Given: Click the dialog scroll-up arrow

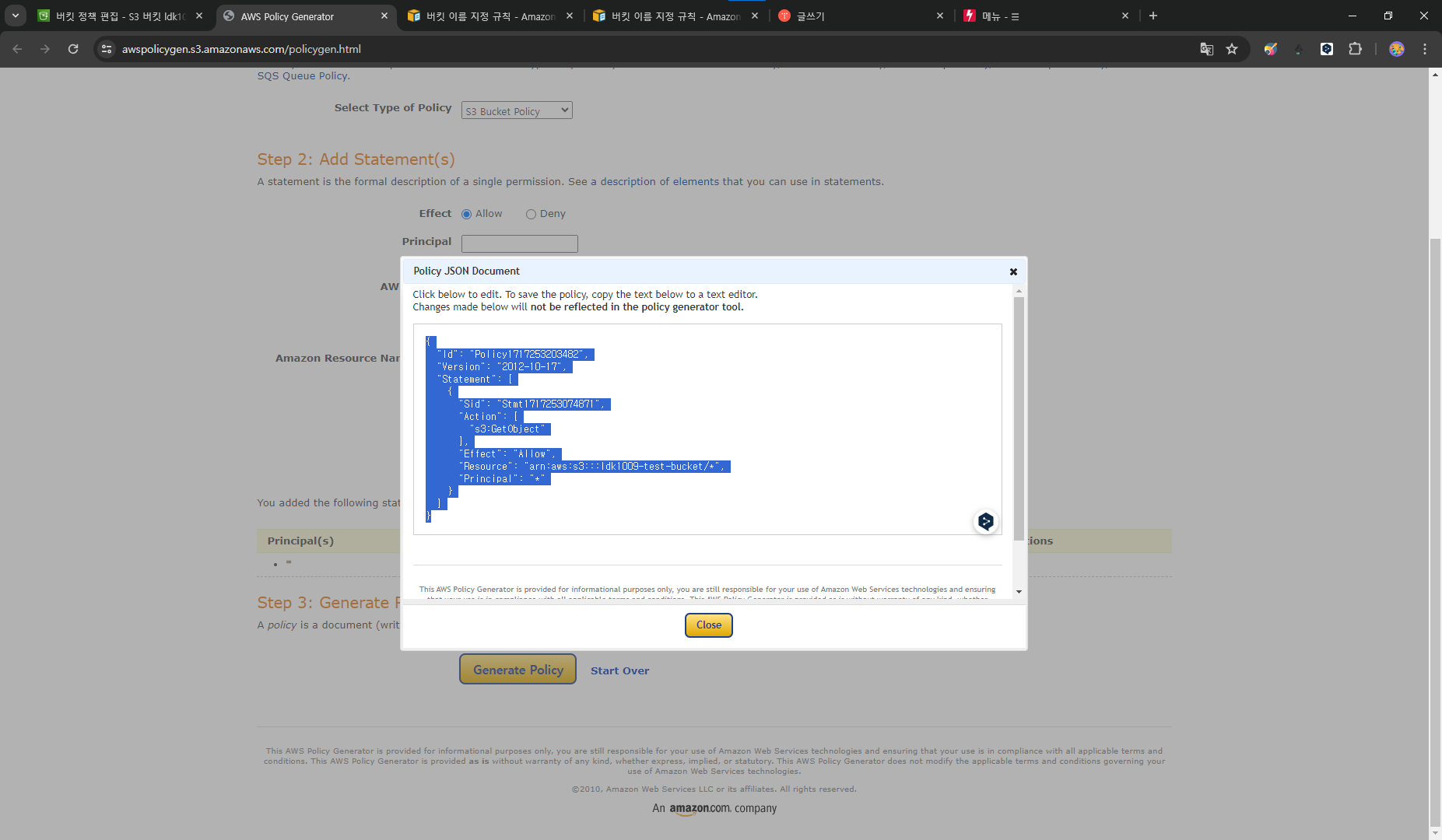Looking at the screenshot, I should pyautogui.click(x=1019, y=291).
